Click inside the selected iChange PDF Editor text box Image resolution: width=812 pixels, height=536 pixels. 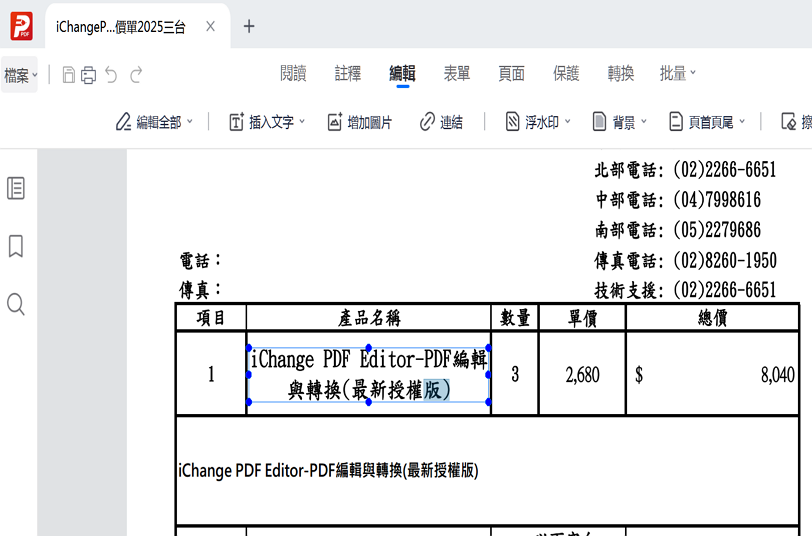click(369, 375)
